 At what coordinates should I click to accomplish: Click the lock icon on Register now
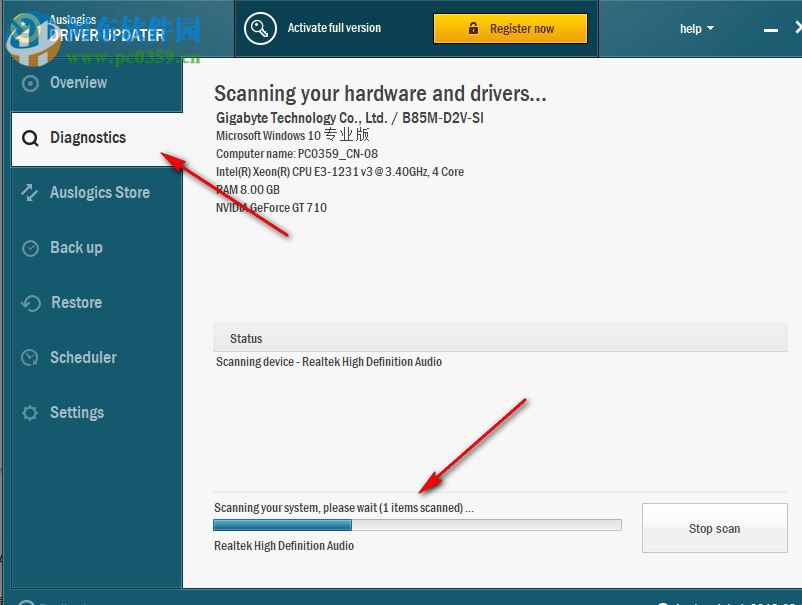[x=475, y=28]
